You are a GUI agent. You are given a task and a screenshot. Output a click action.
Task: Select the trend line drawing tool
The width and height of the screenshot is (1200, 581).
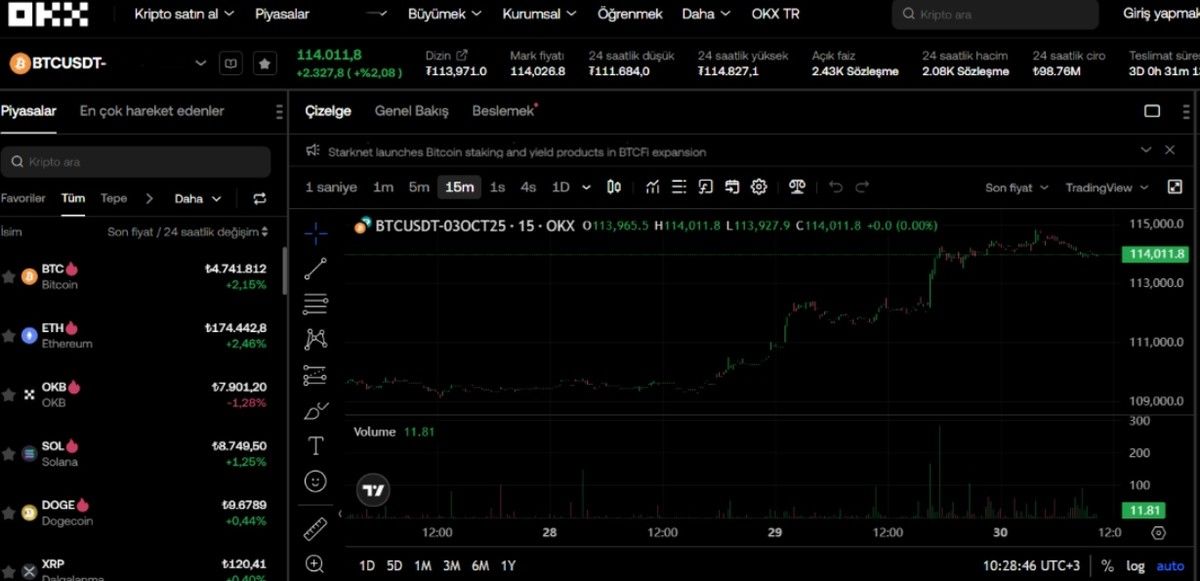click(x=315, y=268)
